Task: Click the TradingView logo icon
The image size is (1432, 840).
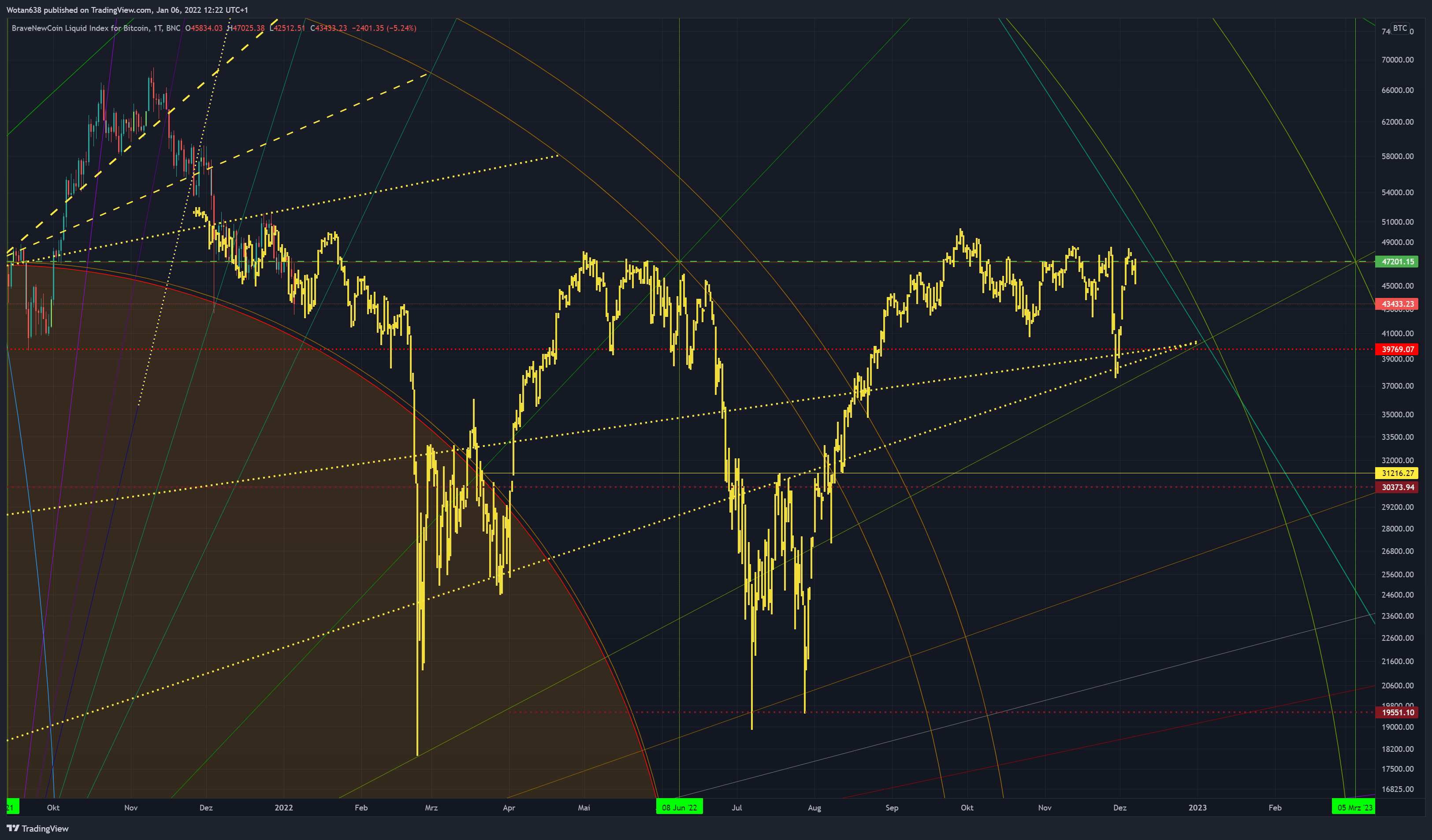Action: pyautogui.click(x=12, y=828)
